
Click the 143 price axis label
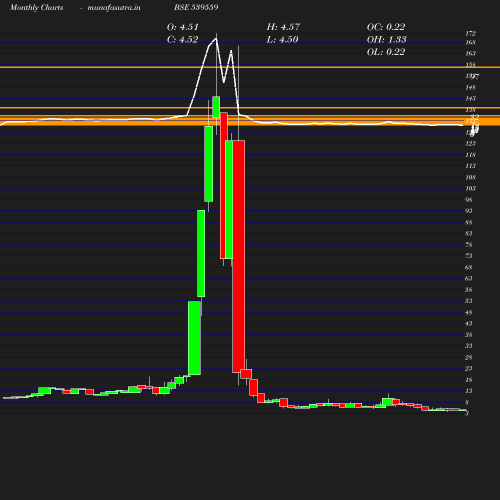(471, 99)
